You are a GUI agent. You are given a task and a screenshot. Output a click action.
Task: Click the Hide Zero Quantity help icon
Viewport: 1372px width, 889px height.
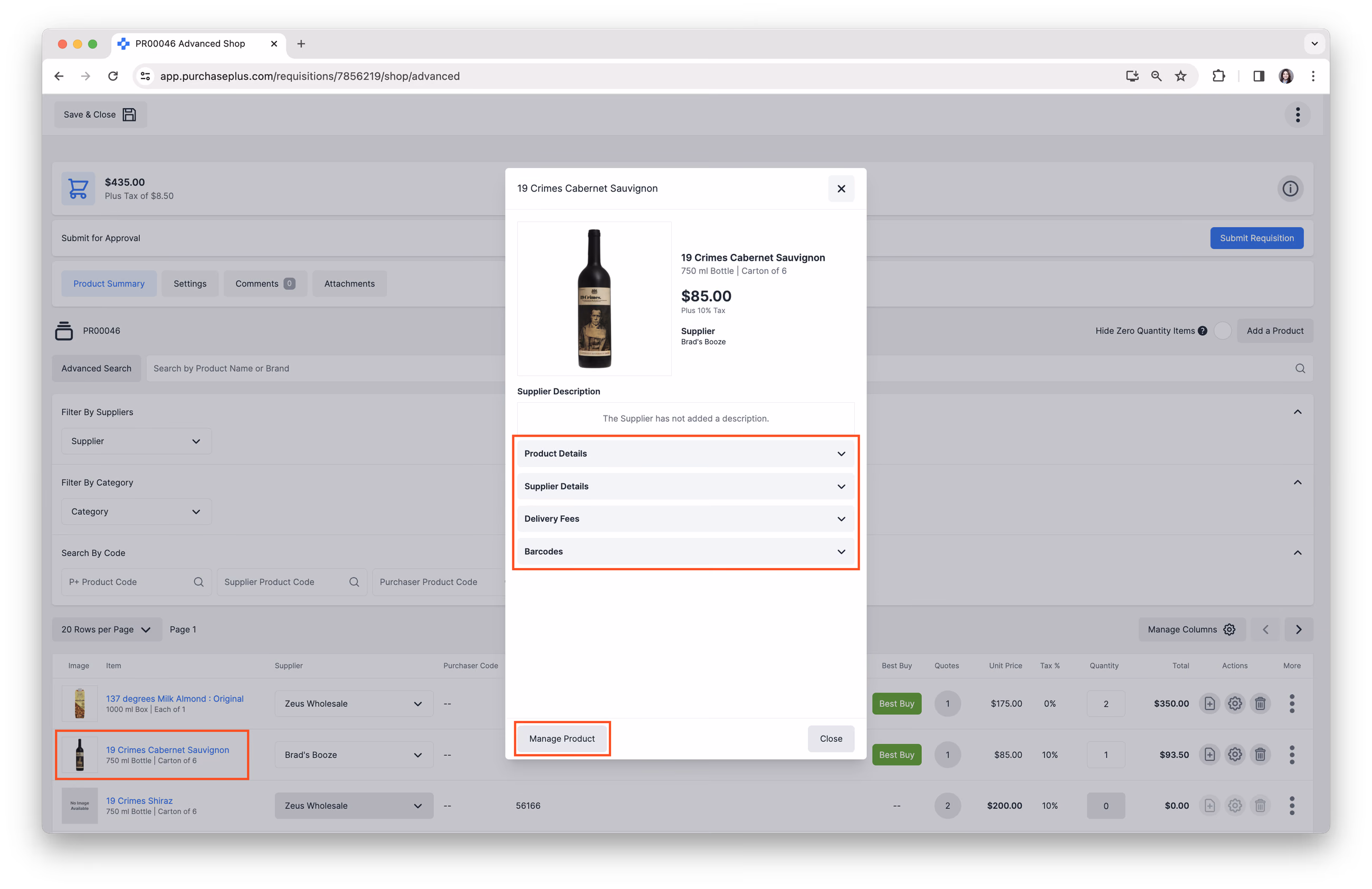pyautogui.click(x=1203, y=331)
